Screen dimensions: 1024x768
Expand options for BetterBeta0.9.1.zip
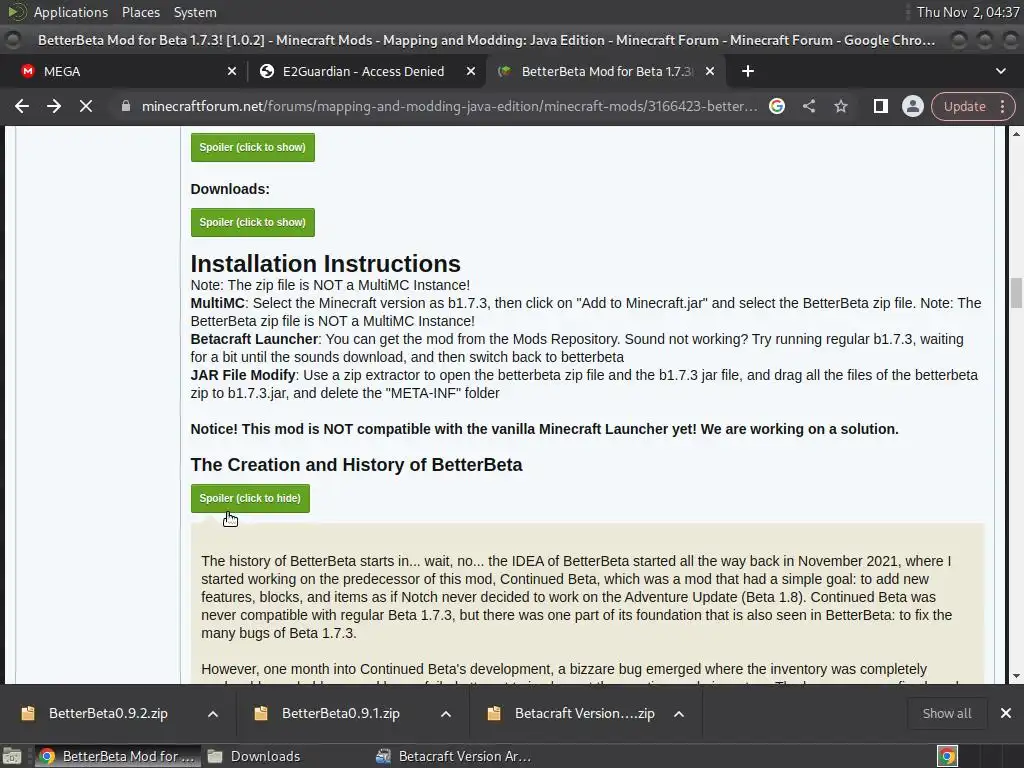(446, 714)
